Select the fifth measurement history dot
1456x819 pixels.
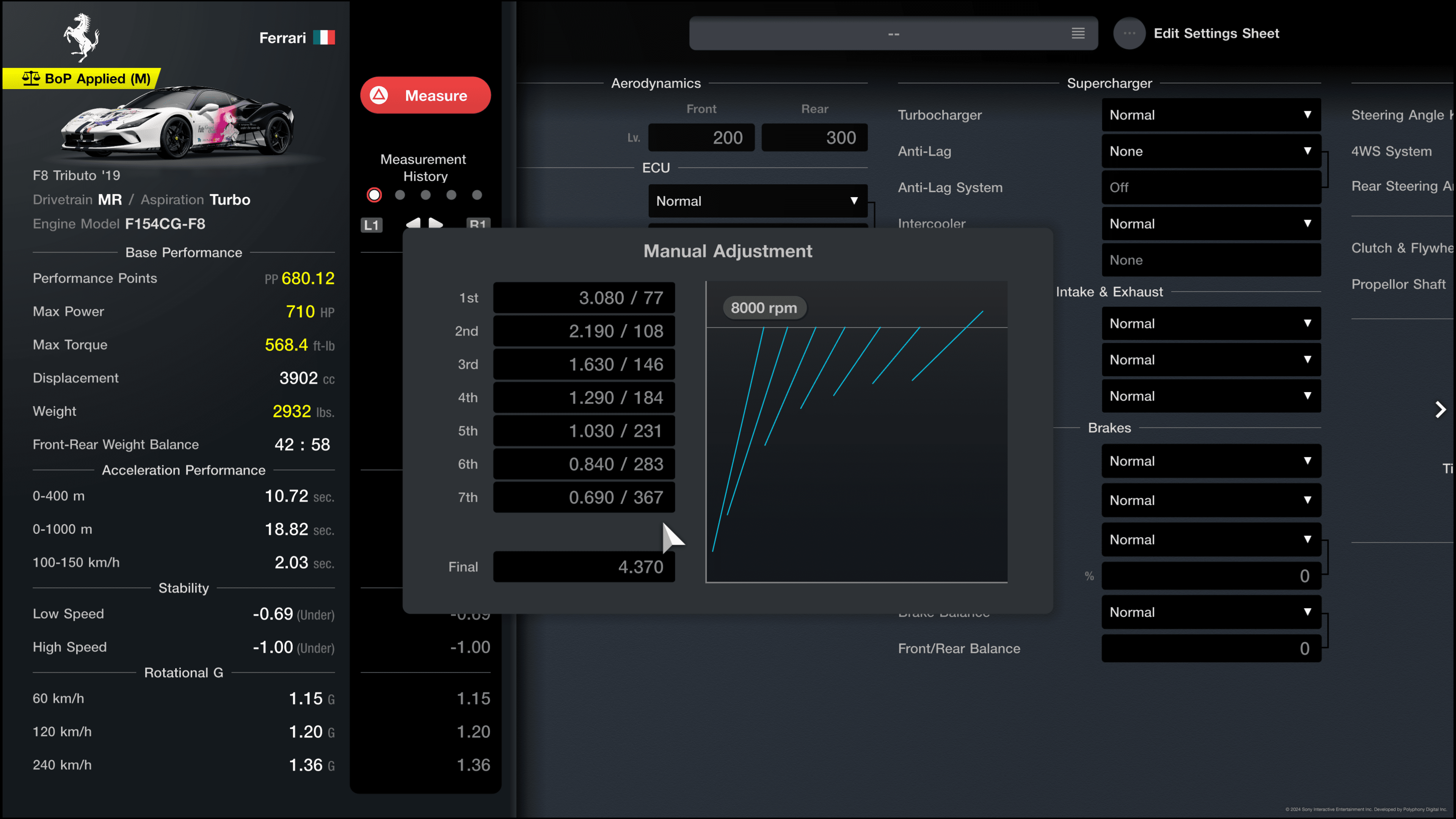pos(477,195)
